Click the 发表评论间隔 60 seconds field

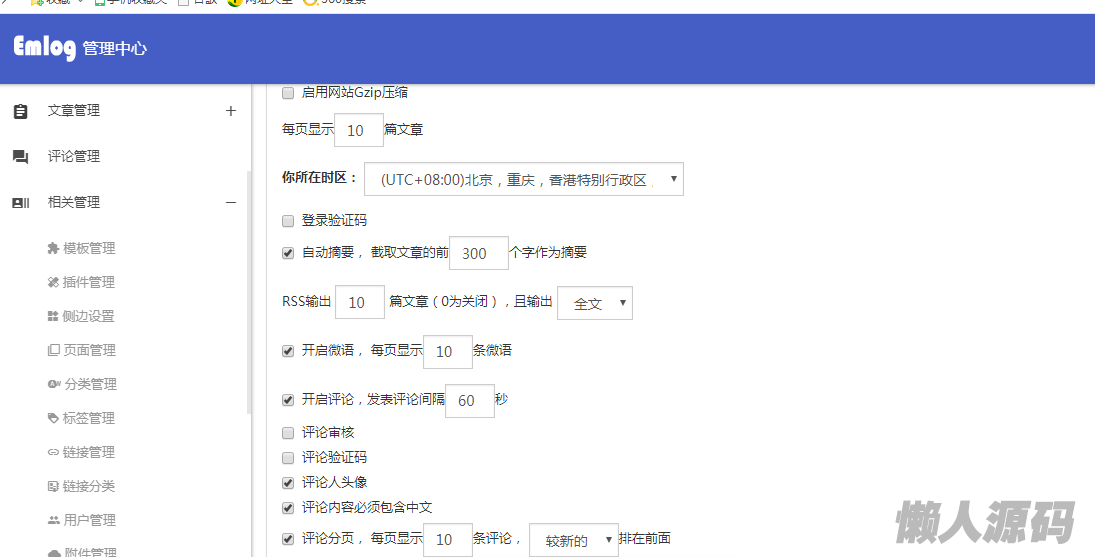470,401
